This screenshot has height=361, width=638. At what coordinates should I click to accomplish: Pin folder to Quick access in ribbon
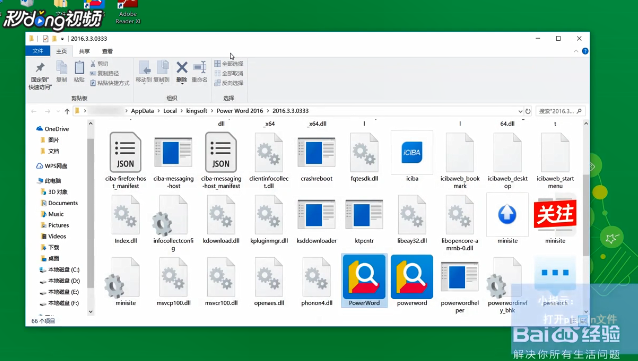[40, 75]
